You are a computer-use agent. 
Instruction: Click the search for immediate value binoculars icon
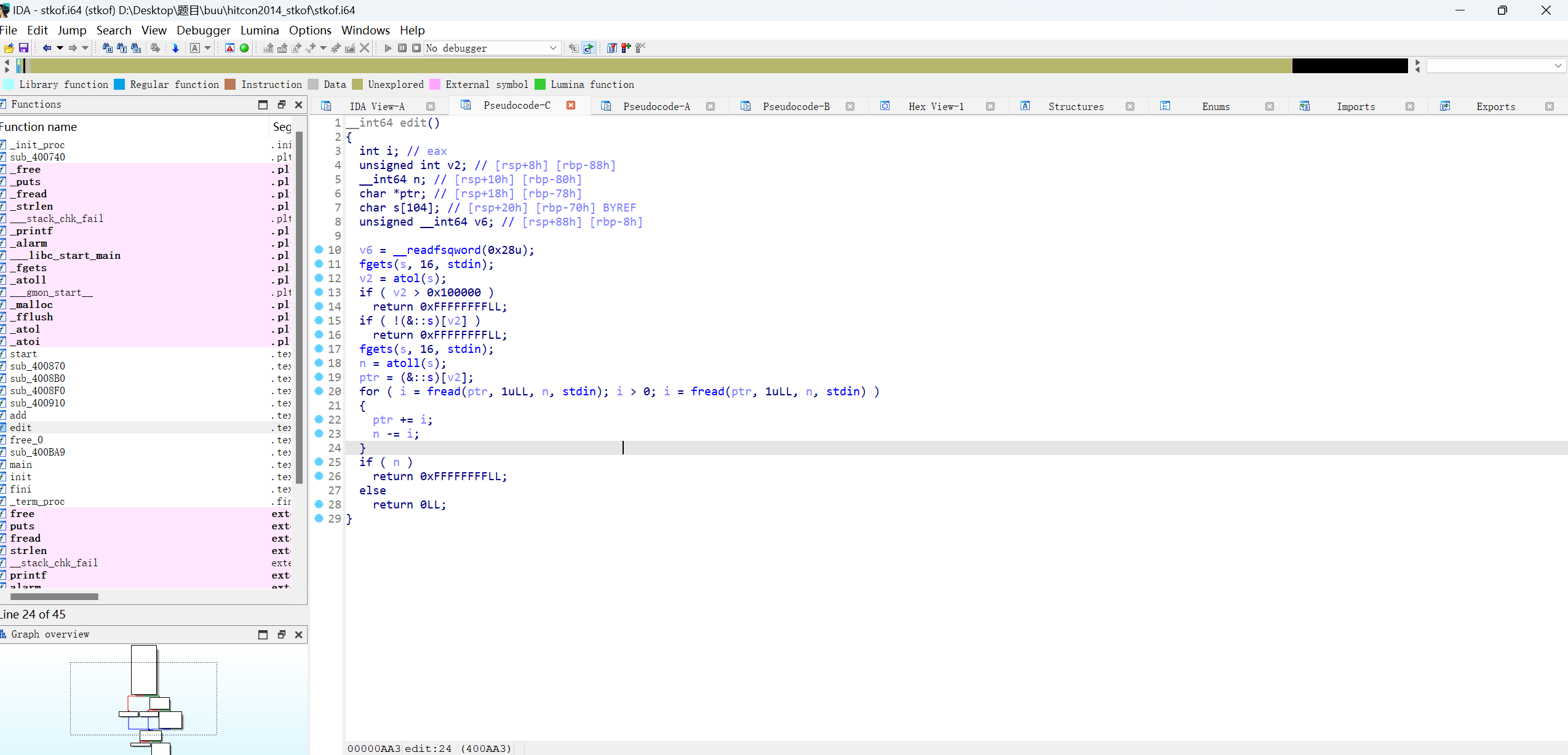coord(107,48)
